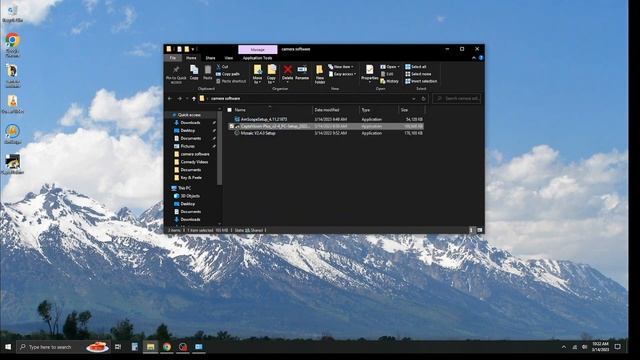
Task: Switch to Large icons view in status bar
Action: [480, 230]
